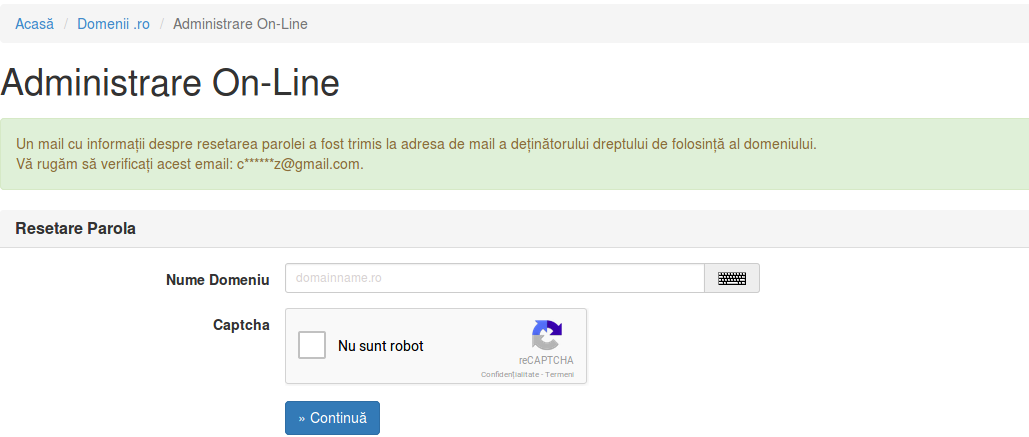The width and height of the screenshot is (1029, 437).
Task: Click the green password reset confirmation alert
Action: click(x=514, y=154)
